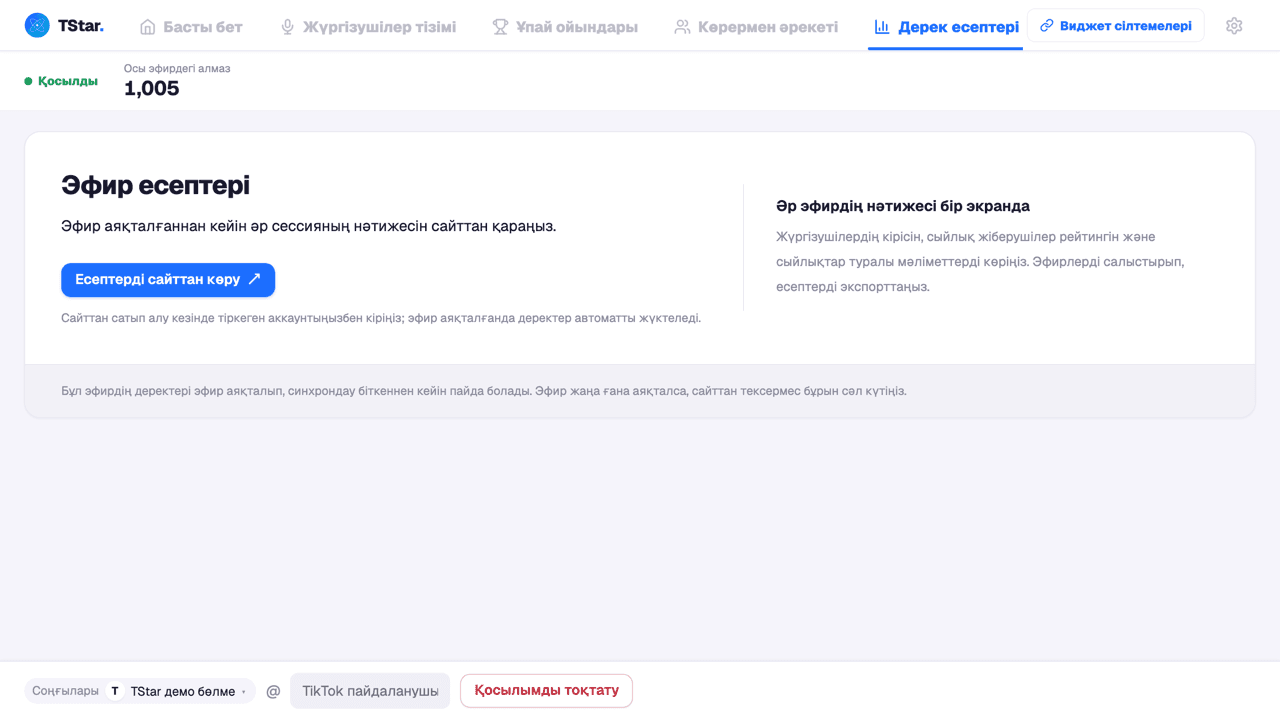The image size is (1280, 720).
Task: Click the 1,005 diamonds value
Action: pyautogui.click(x=152, y=88)
